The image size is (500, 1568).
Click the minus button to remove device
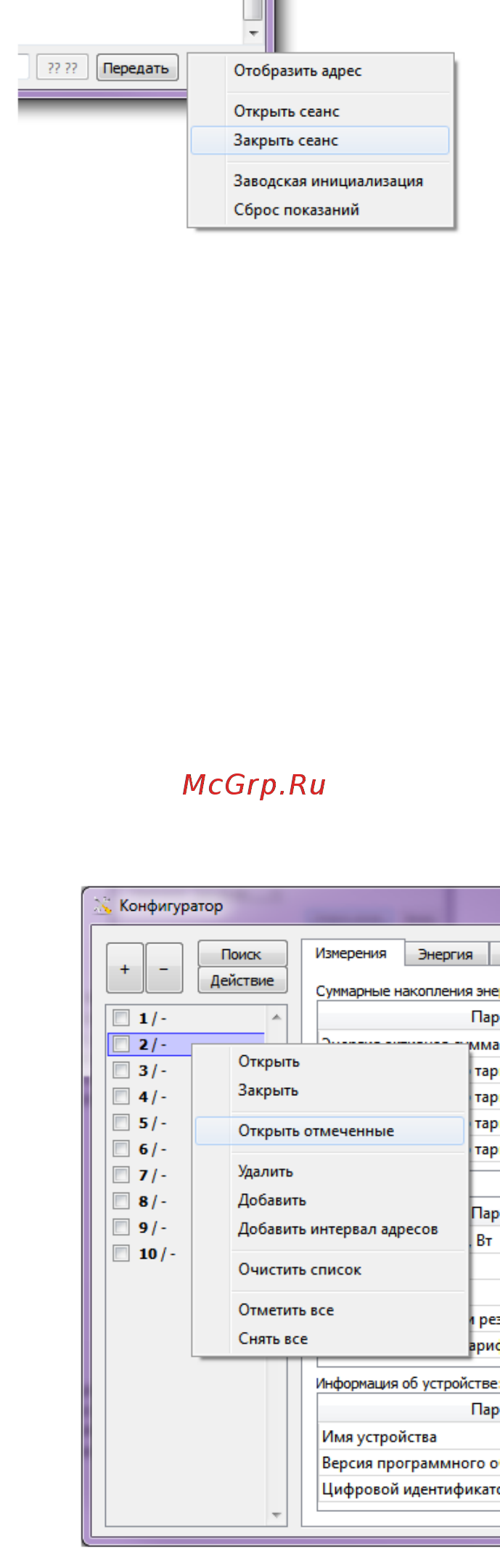tap(163, 968)
